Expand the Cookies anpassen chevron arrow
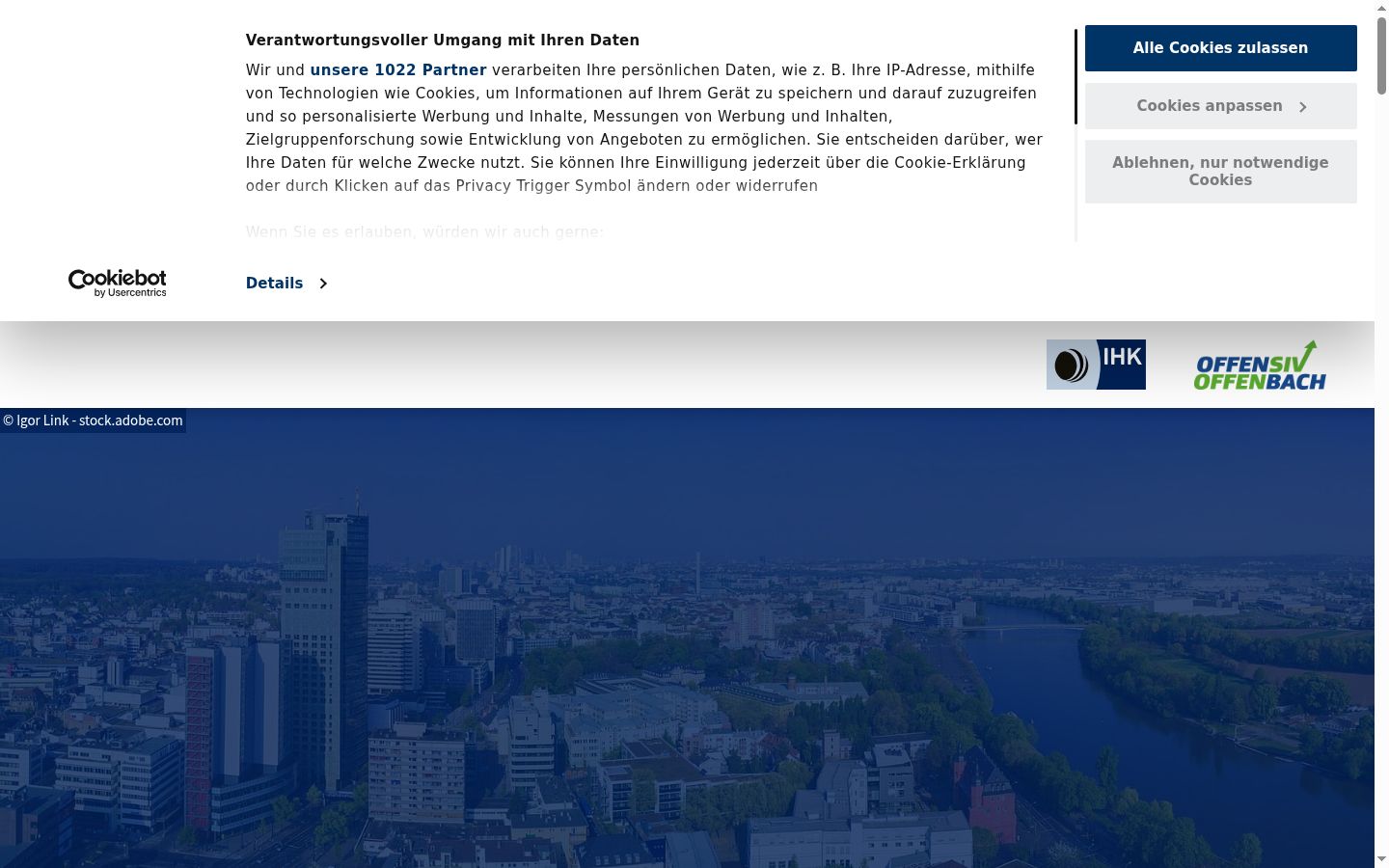The image size is (1389, 868). [1303, 107]
